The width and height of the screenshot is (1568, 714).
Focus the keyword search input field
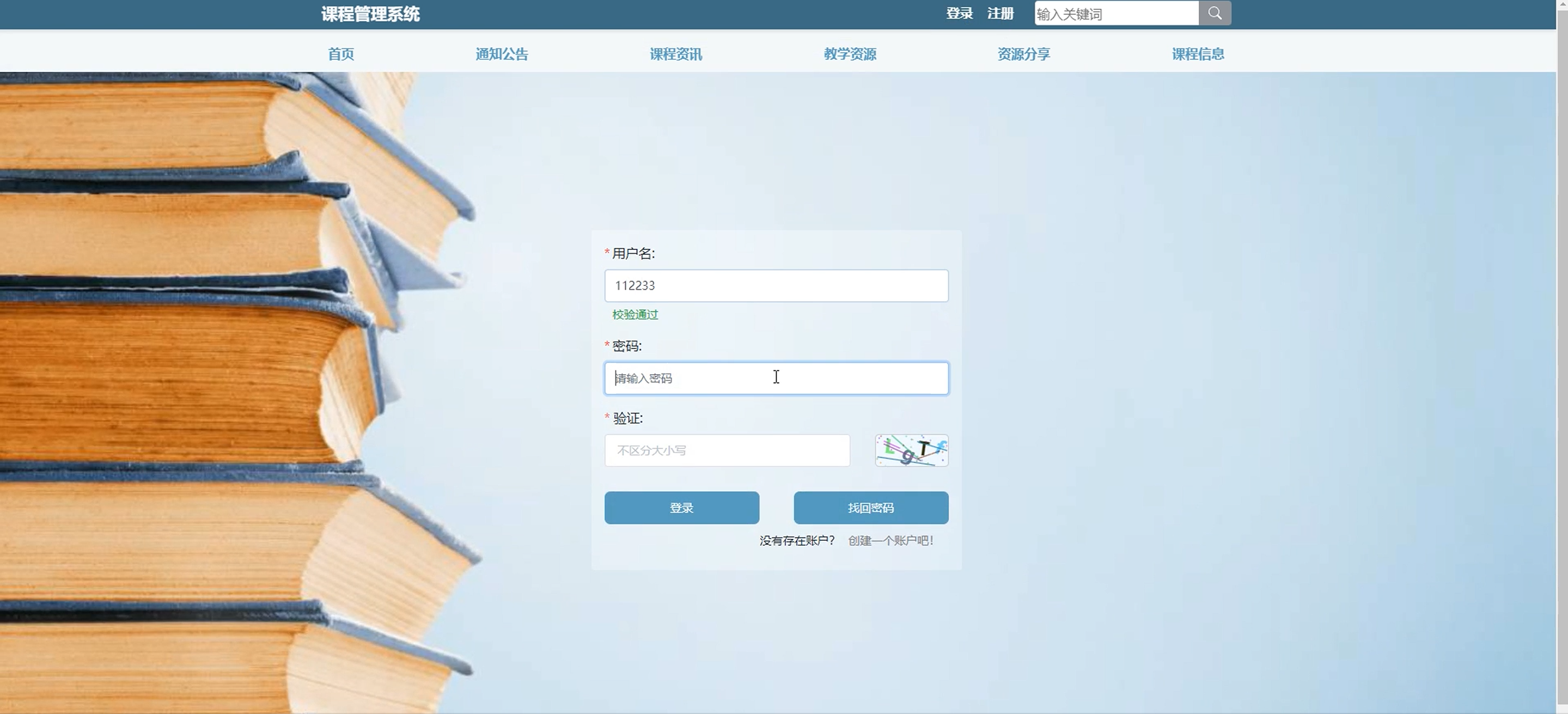(x=1116, y=14)
